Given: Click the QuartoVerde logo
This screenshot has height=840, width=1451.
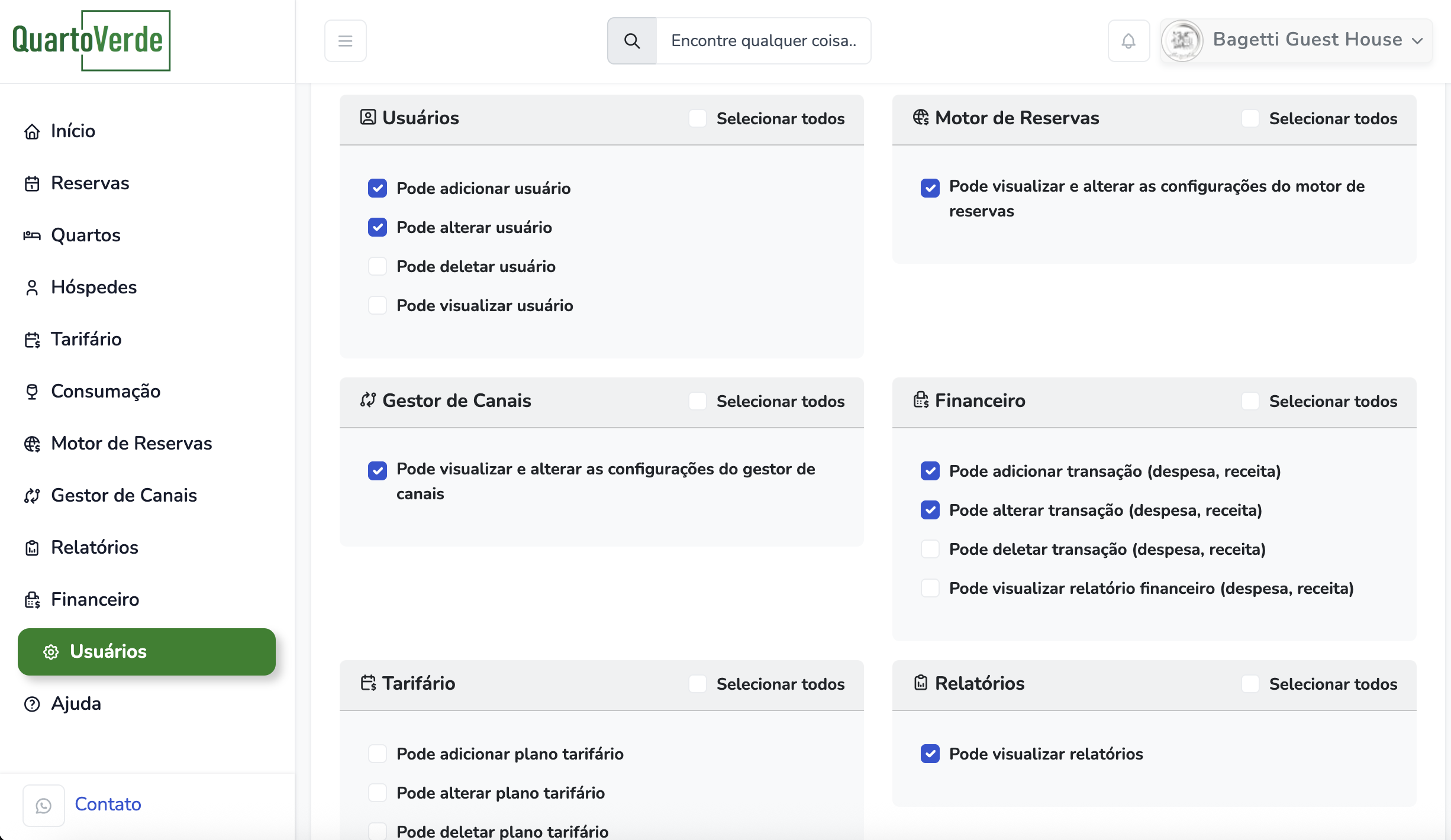Looking at the screenshot, I should pos(91,40).
